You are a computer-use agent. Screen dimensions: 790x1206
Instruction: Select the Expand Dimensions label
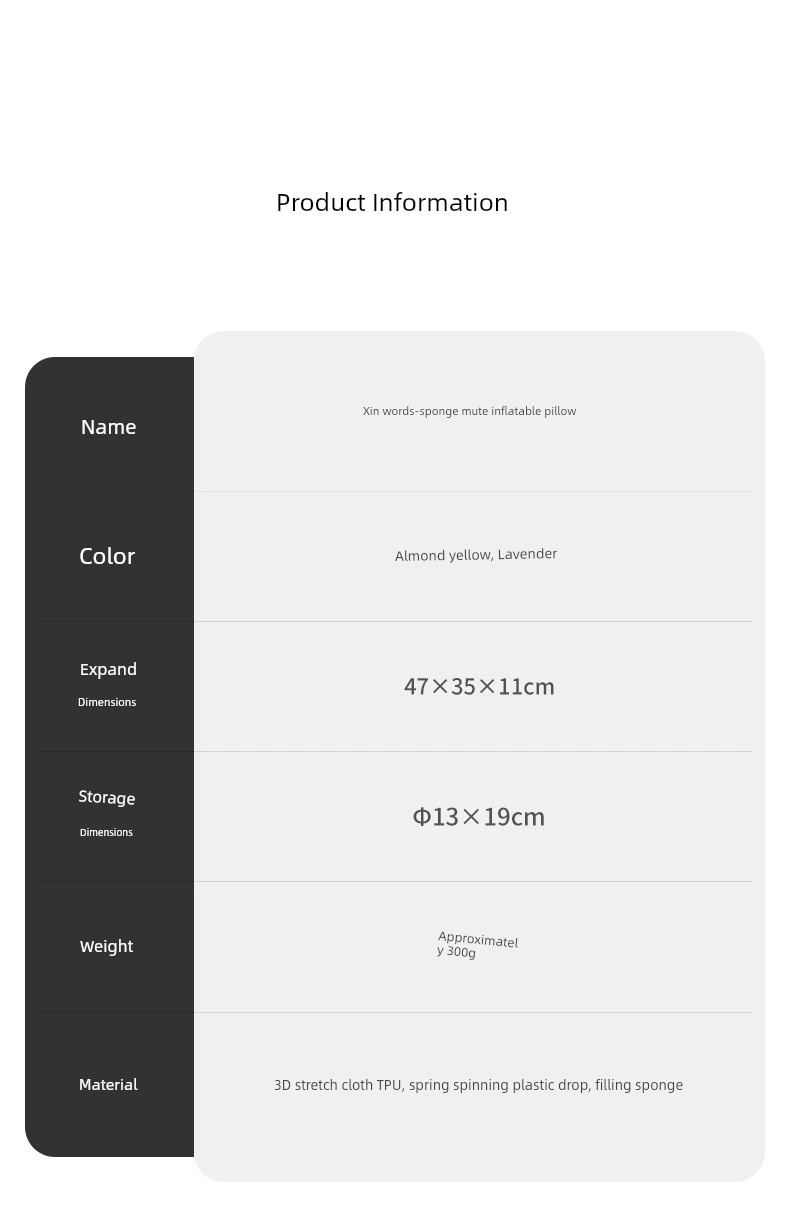tap(108, 683)
